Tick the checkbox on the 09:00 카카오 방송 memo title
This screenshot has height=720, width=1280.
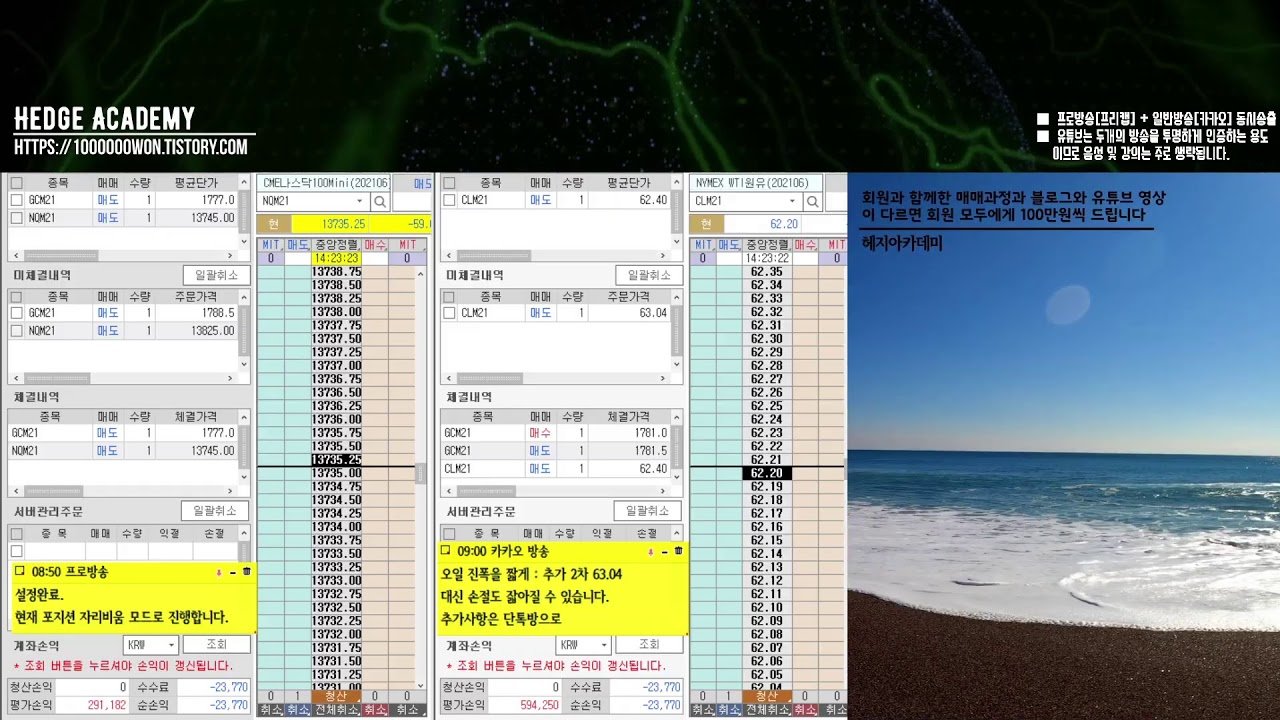point(447,551)
